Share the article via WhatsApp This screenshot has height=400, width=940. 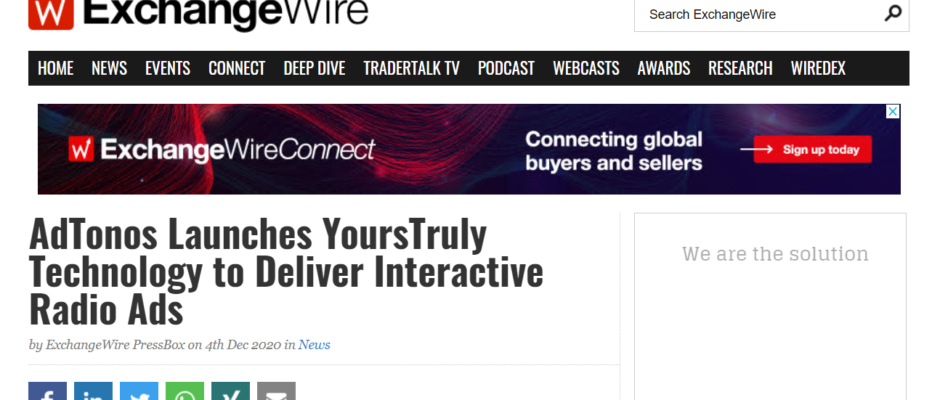(x=185, y=392)
